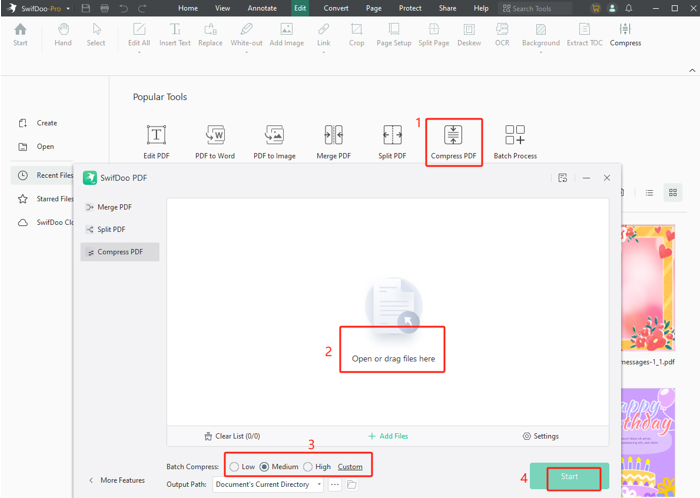Image resolution: width=700 pixels, height=498 pixels.
Task: Select the Hand tool
Action: point(63,35)
